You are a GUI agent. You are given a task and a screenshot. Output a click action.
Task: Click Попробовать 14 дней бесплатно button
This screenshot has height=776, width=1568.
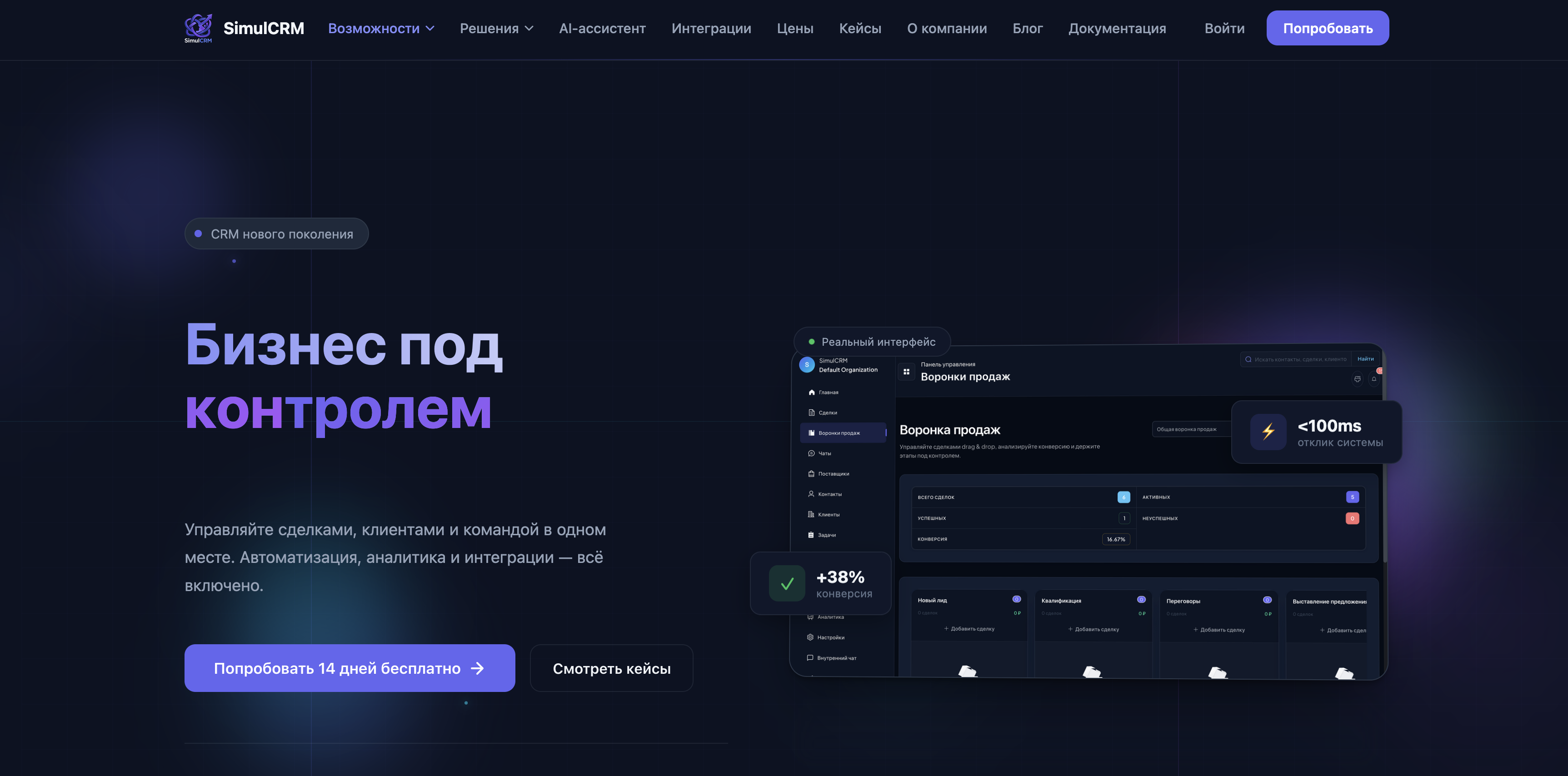pos(350,668)
